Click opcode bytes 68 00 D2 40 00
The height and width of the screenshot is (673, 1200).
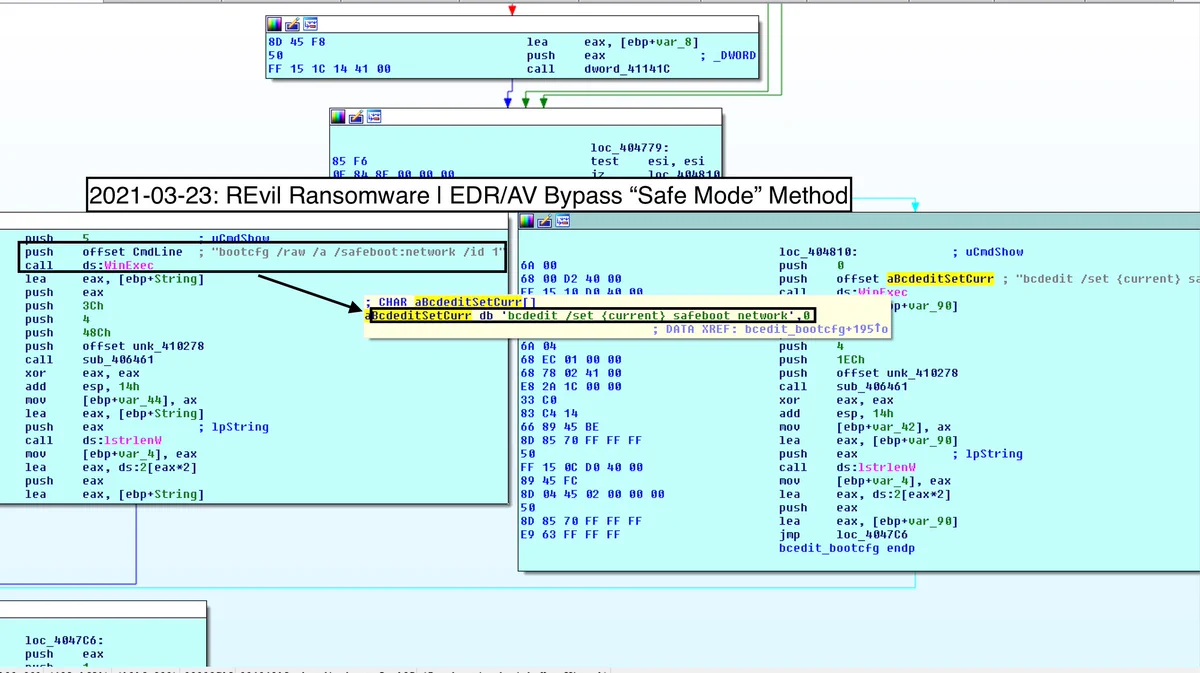[570, 278]
